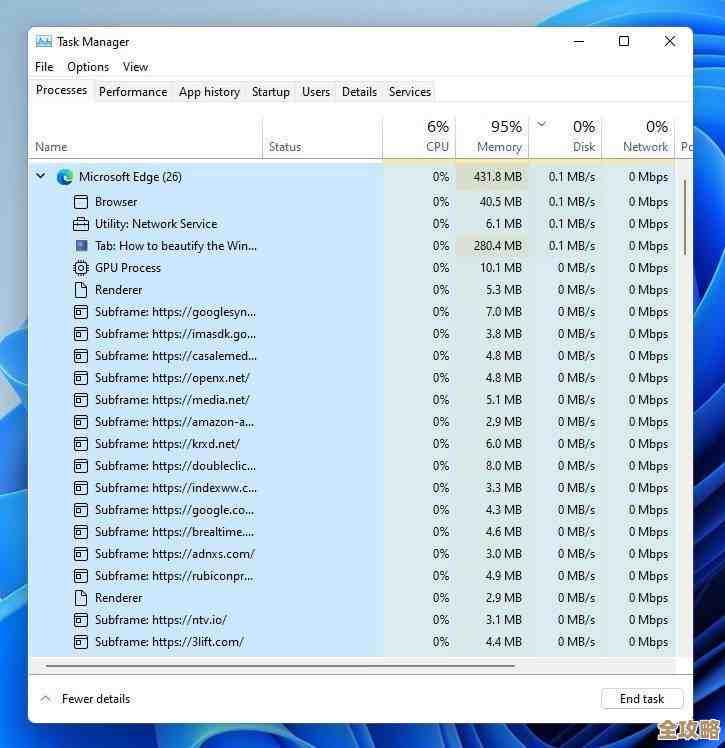Select the Processes tab

click(x=62, y=90)
